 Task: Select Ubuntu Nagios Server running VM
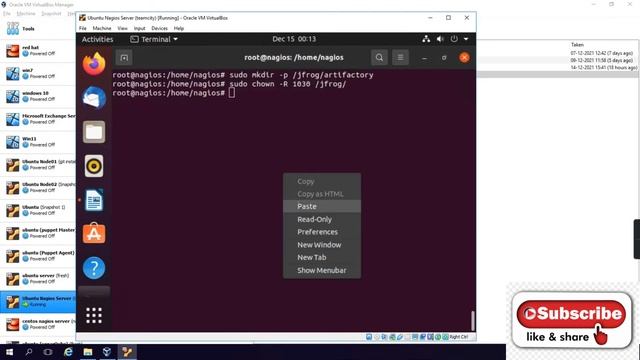pyautogui.click(x=38, y=302)
